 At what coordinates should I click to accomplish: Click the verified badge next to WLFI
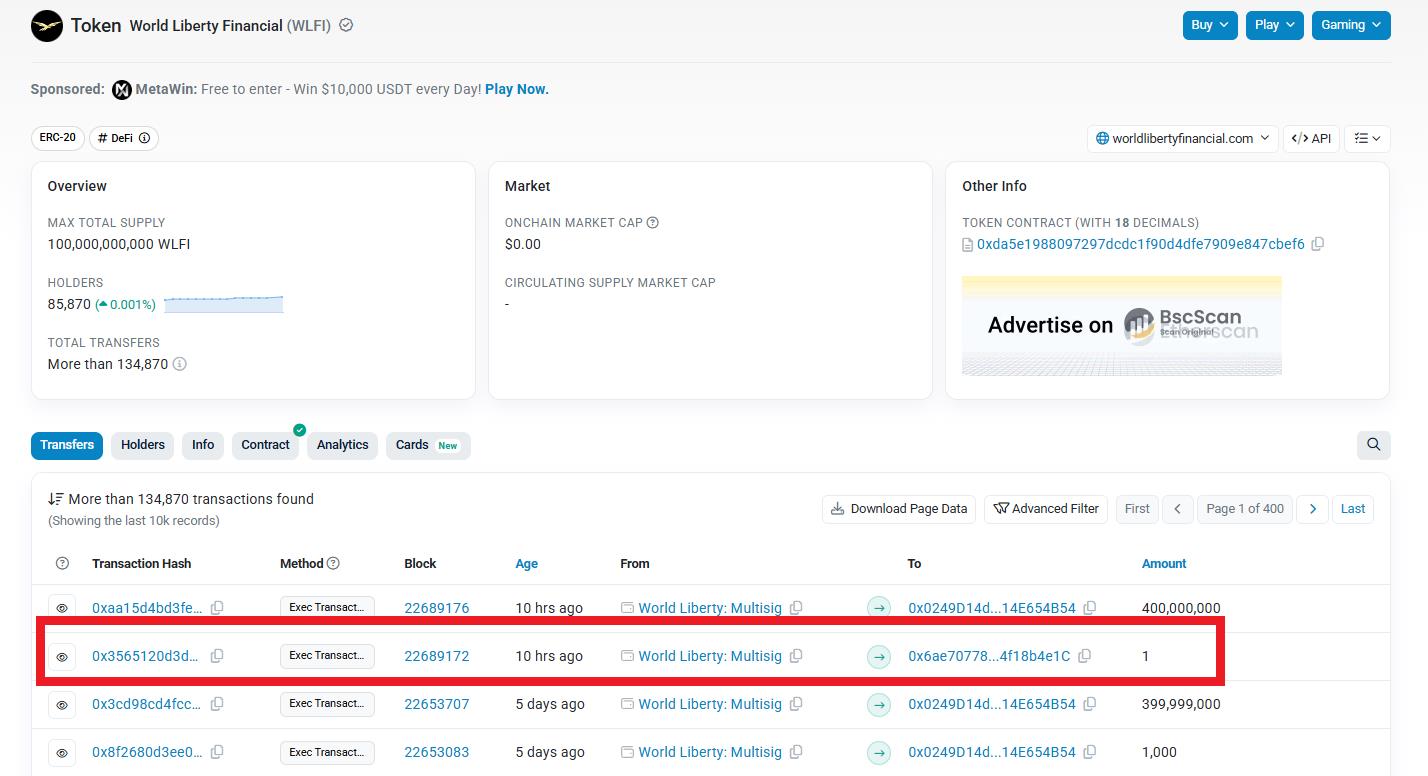coord(346,25)
